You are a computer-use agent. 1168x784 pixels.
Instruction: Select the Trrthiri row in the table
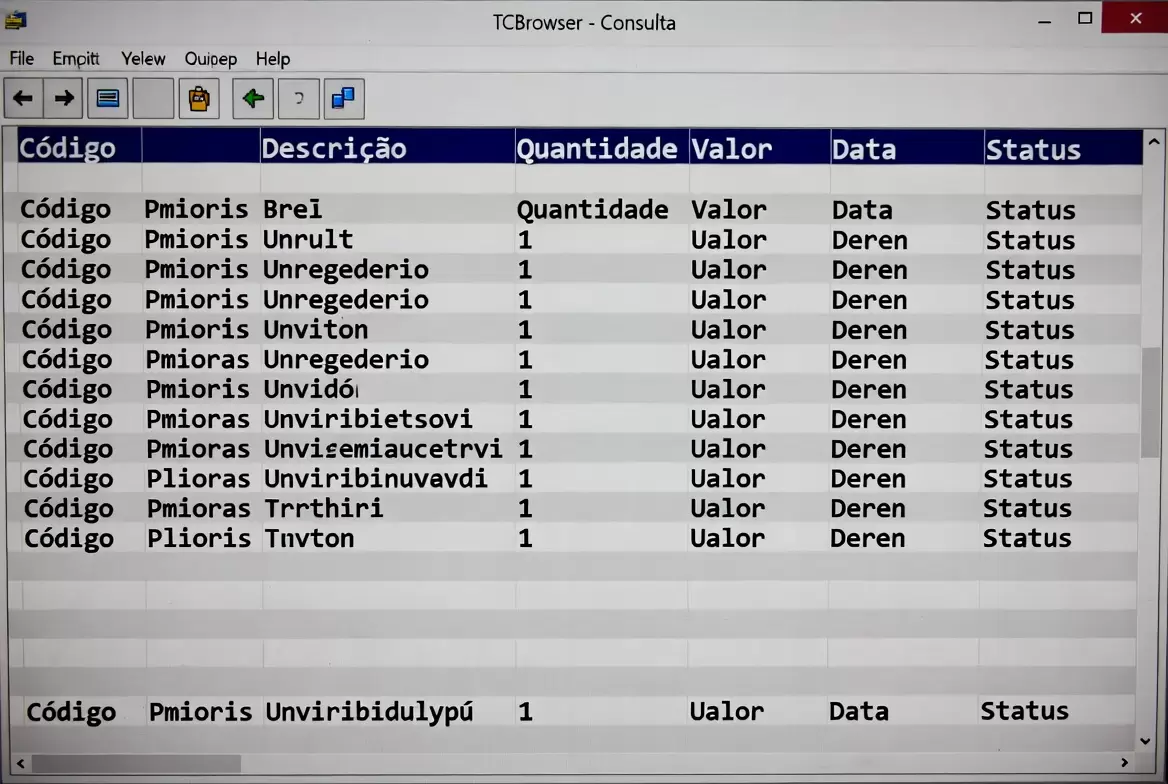pos(323,508)
